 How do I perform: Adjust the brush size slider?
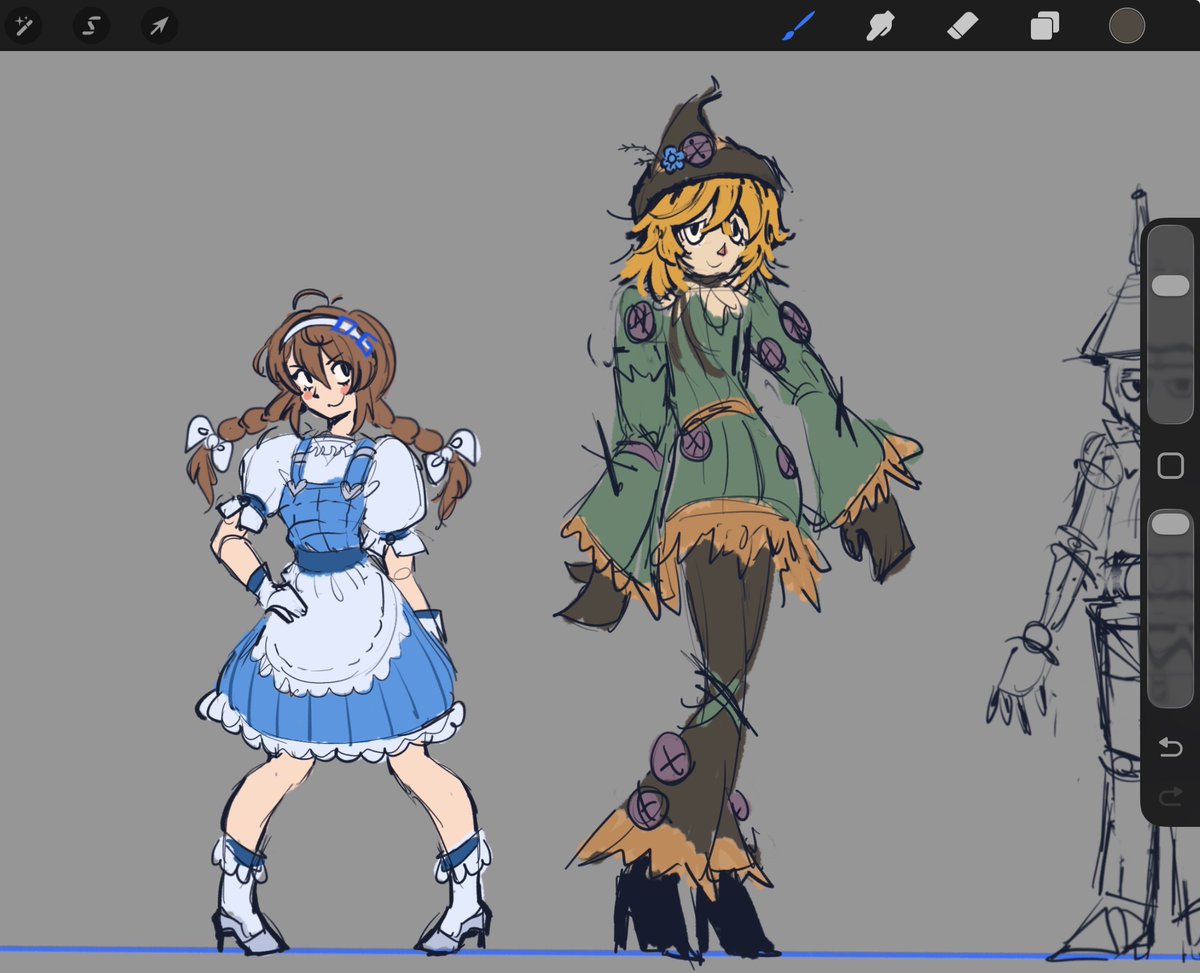click(x=1170, y=323)
